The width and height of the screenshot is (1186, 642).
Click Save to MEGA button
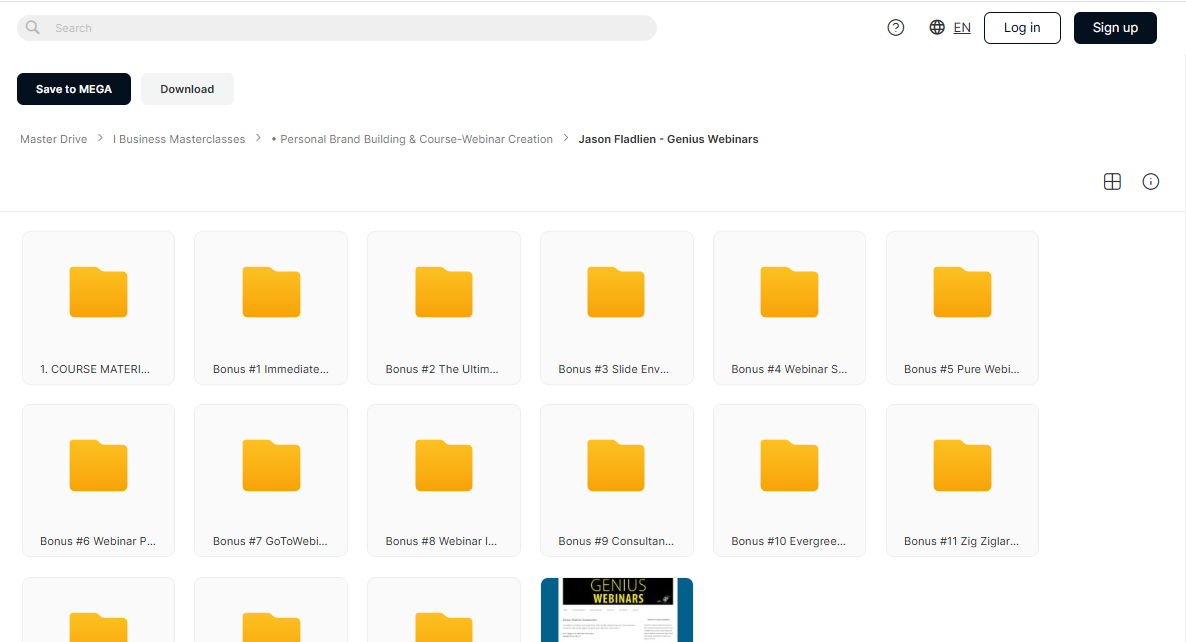[73, 89]
